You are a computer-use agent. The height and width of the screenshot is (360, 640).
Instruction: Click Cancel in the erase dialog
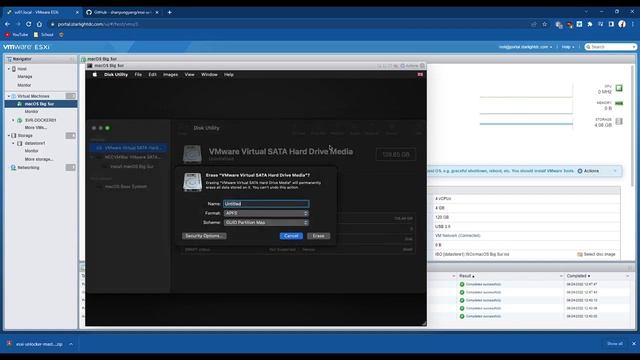click(291, 236)
